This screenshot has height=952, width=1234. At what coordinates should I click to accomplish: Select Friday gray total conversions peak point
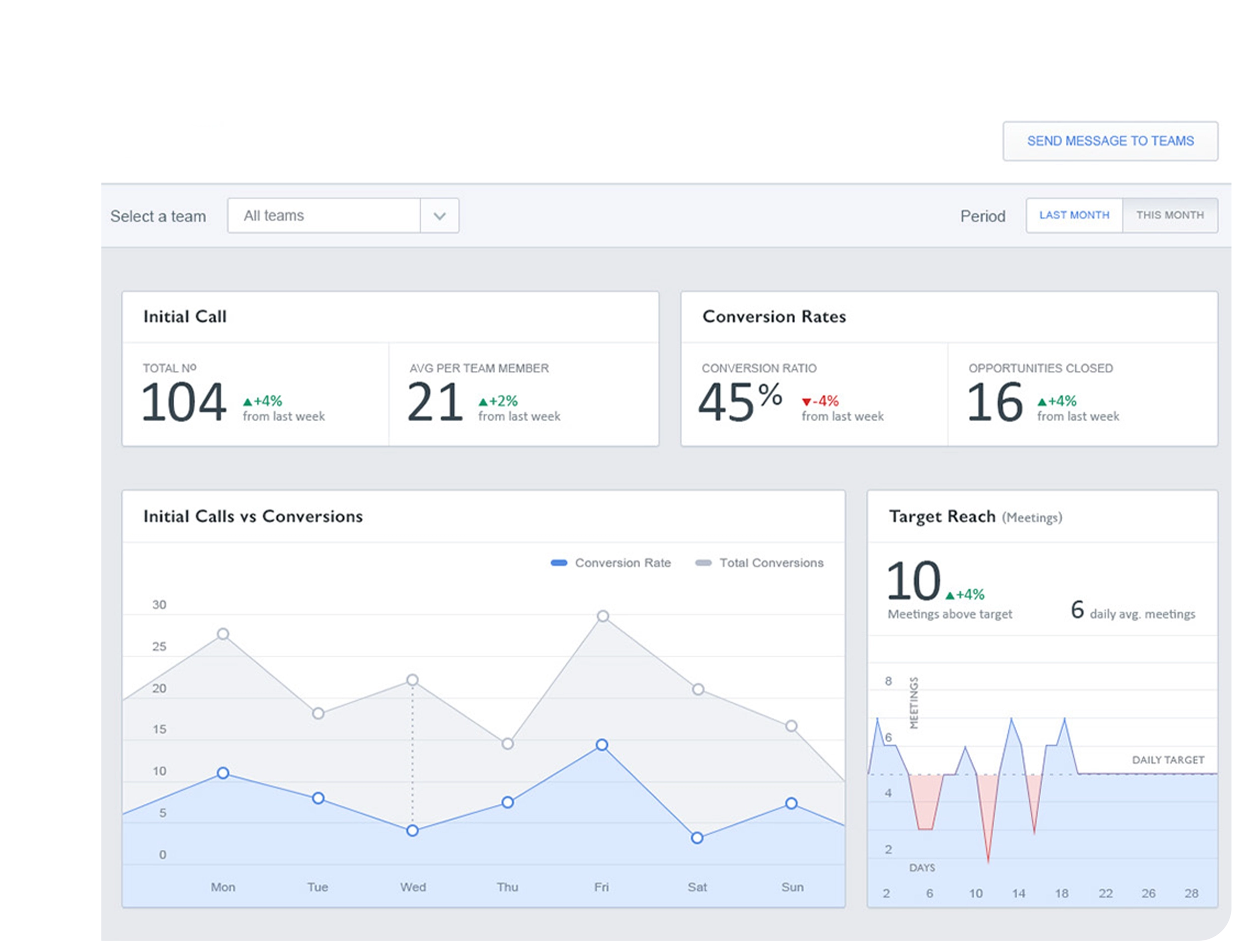pos(603,616)
